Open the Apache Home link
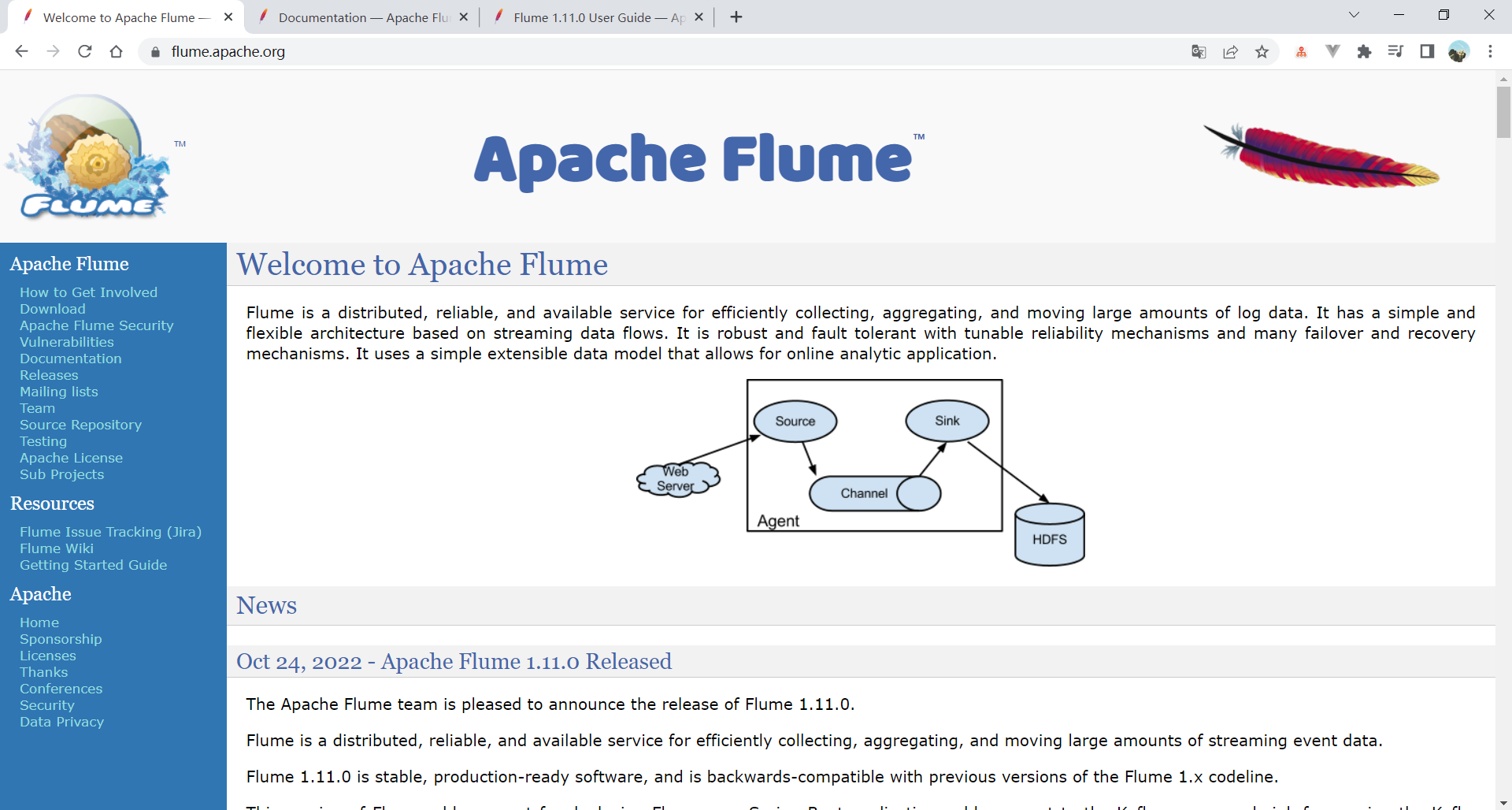1512x810 pixels. coord(39,622)
